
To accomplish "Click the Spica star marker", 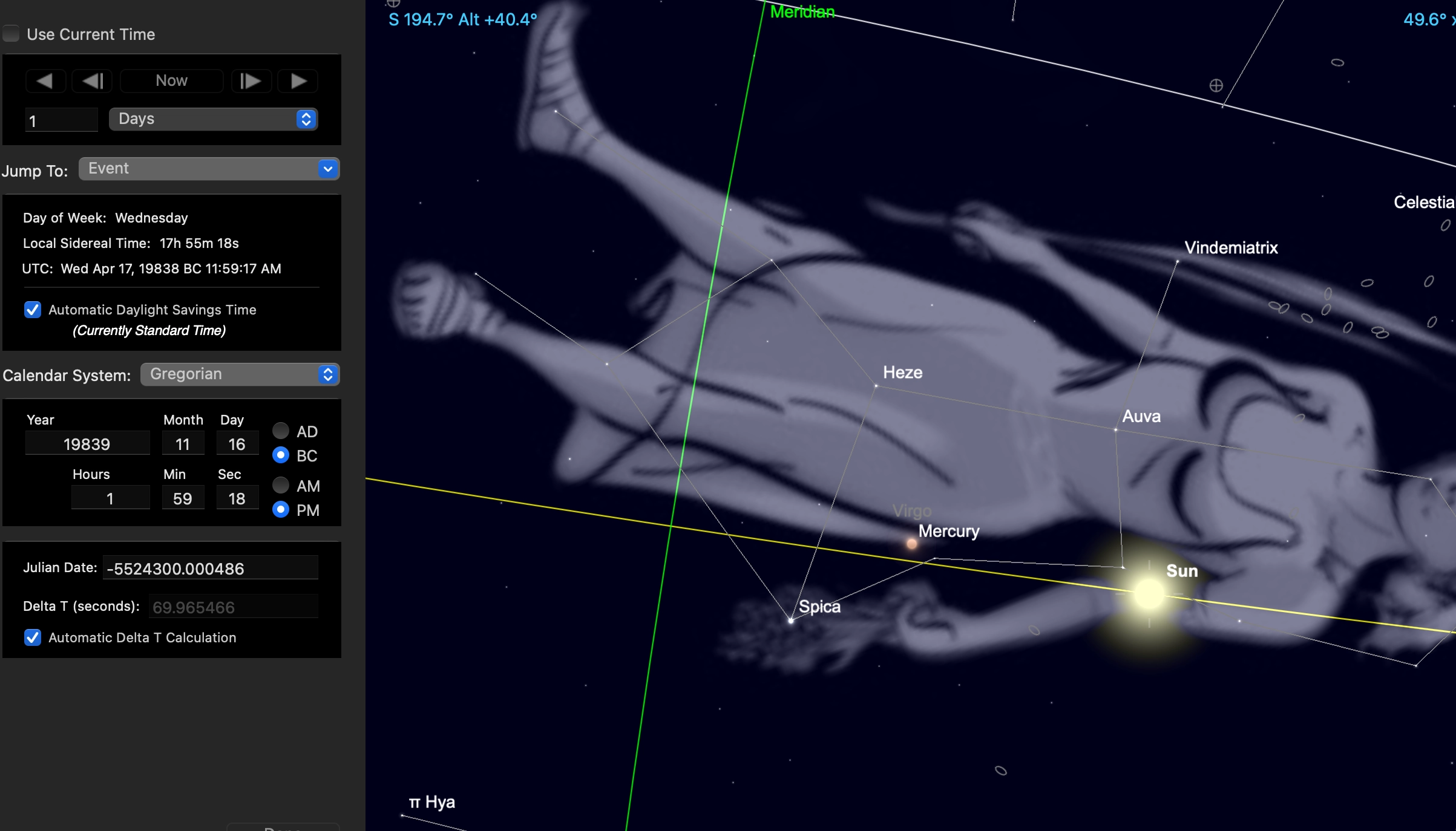I will tap(791, 620).
